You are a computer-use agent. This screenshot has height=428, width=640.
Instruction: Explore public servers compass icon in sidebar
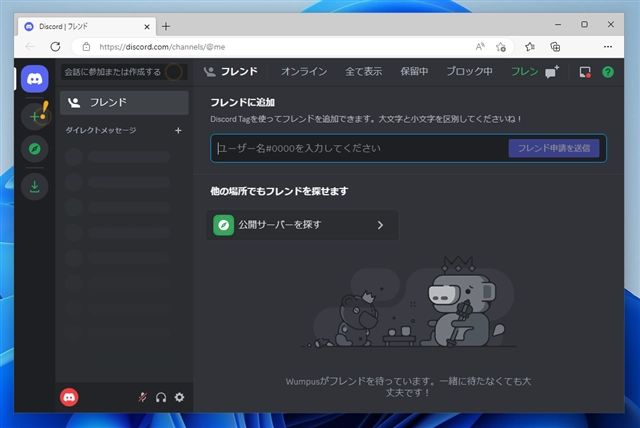click(x=35, y=149)
